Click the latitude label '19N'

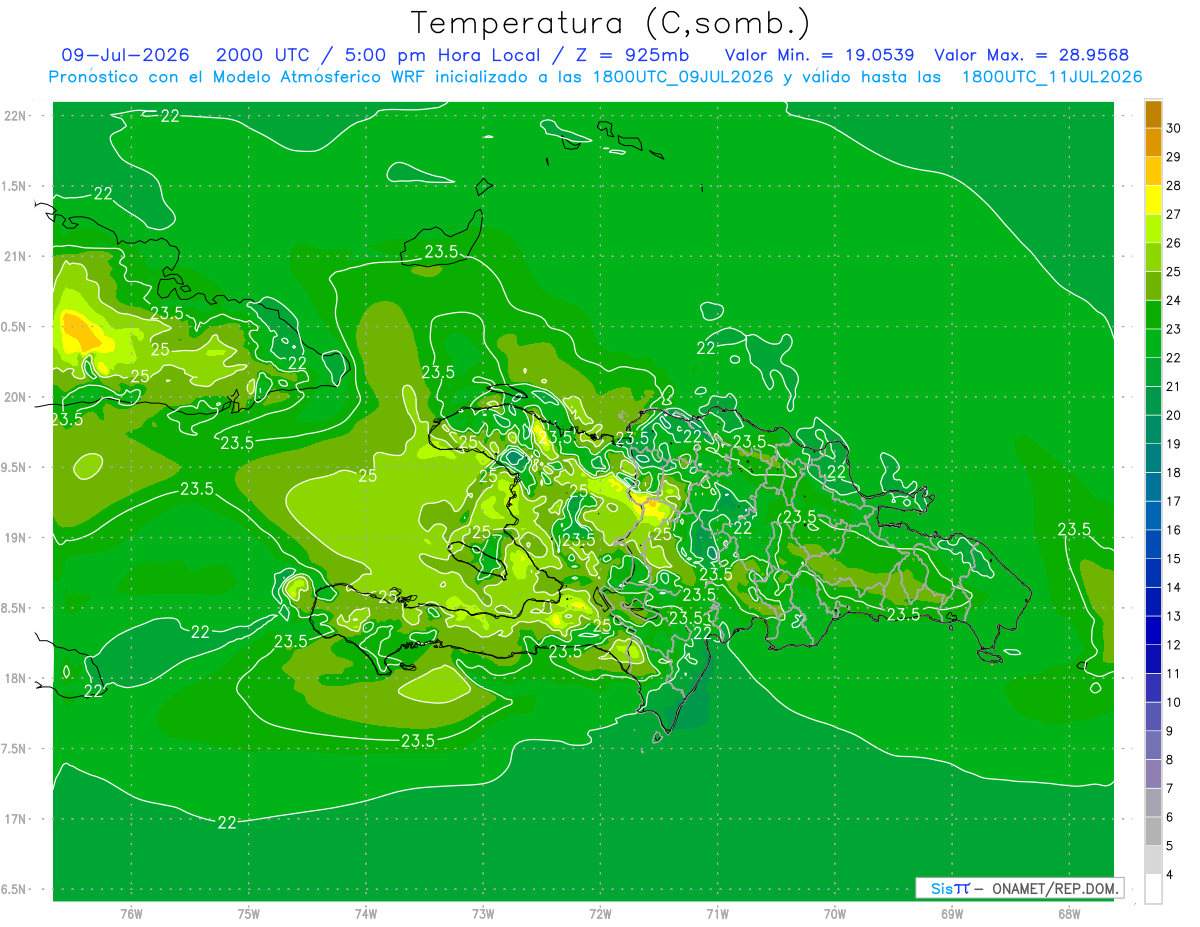(x=17, y=538)
